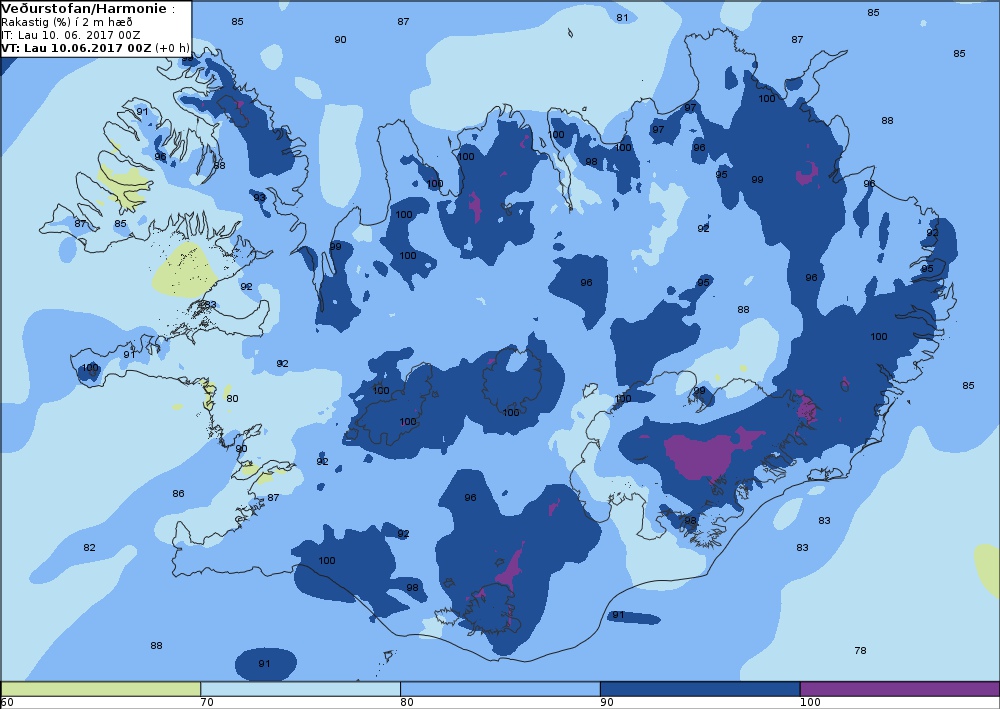1000x709 pixels.
Task: Pick the dark blue 90–100 legend swatch
Action: point(700,689)
